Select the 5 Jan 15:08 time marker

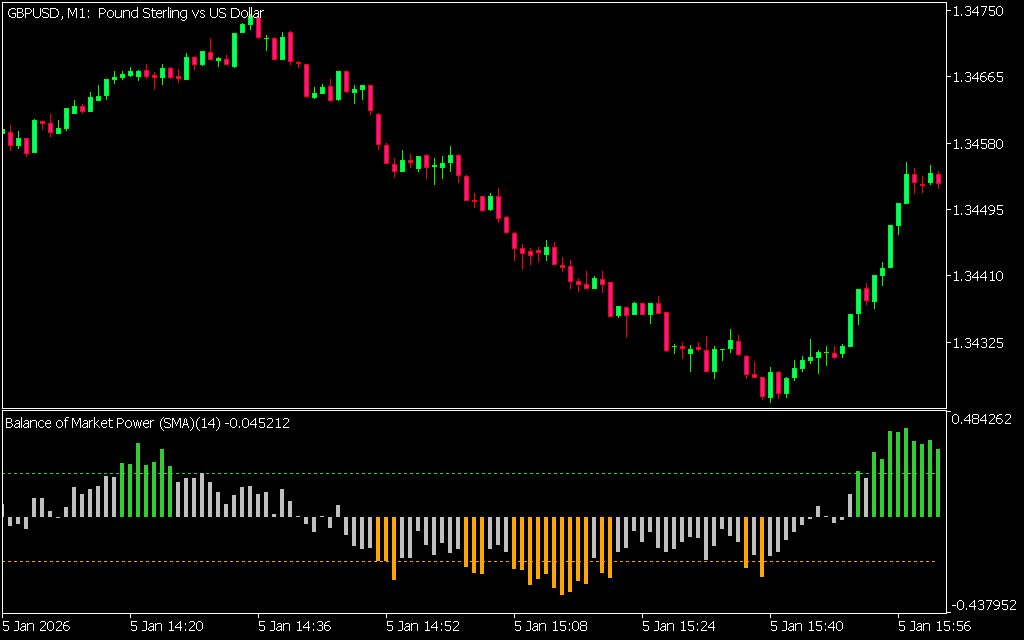551,626
